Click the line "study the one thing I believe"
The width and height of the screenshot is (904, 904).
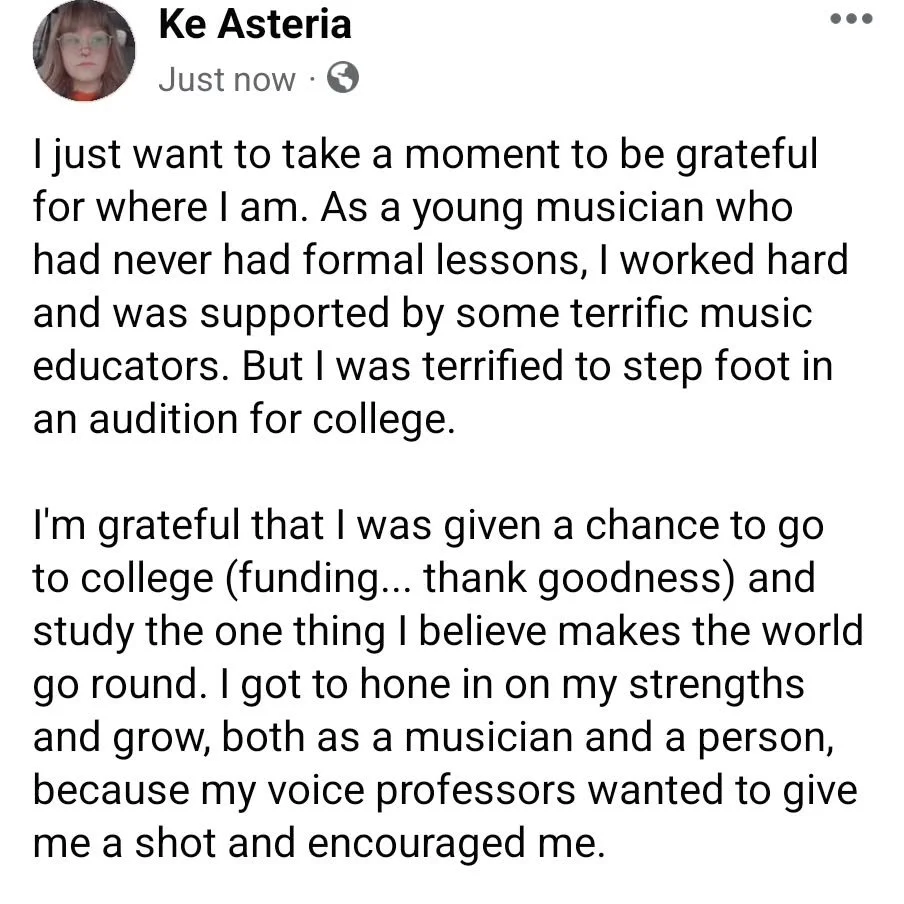447,630
